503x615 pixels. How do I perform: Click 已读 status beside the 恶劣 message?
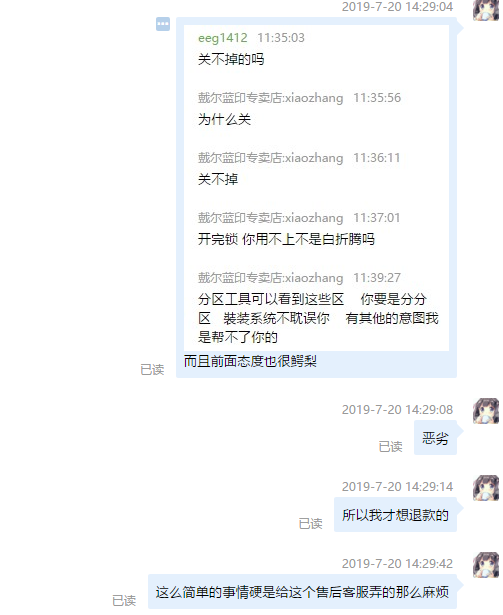tap(390, 446)
